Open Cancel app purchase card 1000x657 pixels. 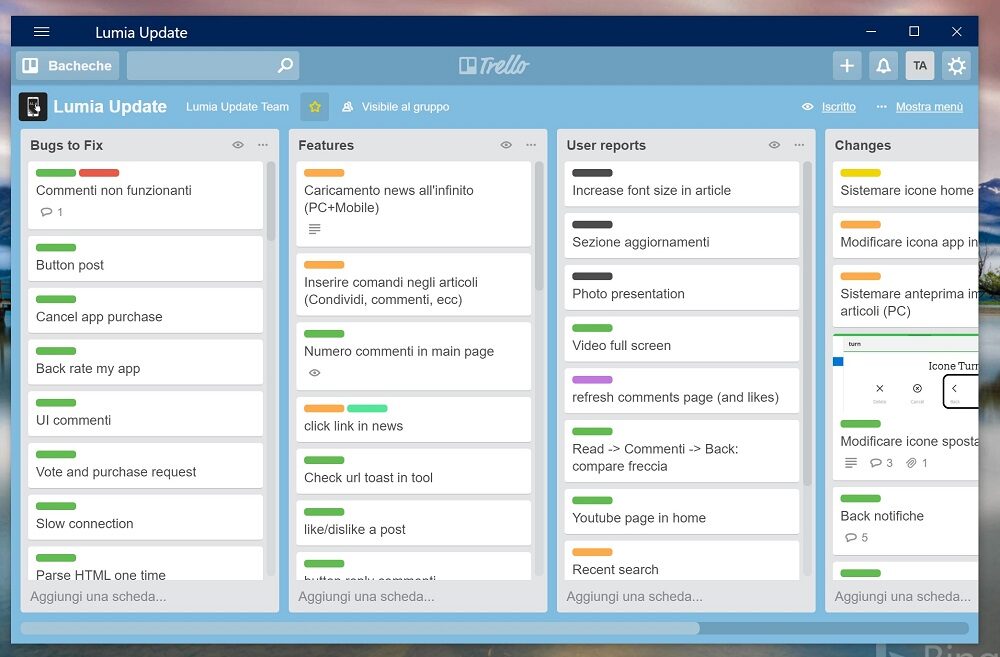[145, 310]
